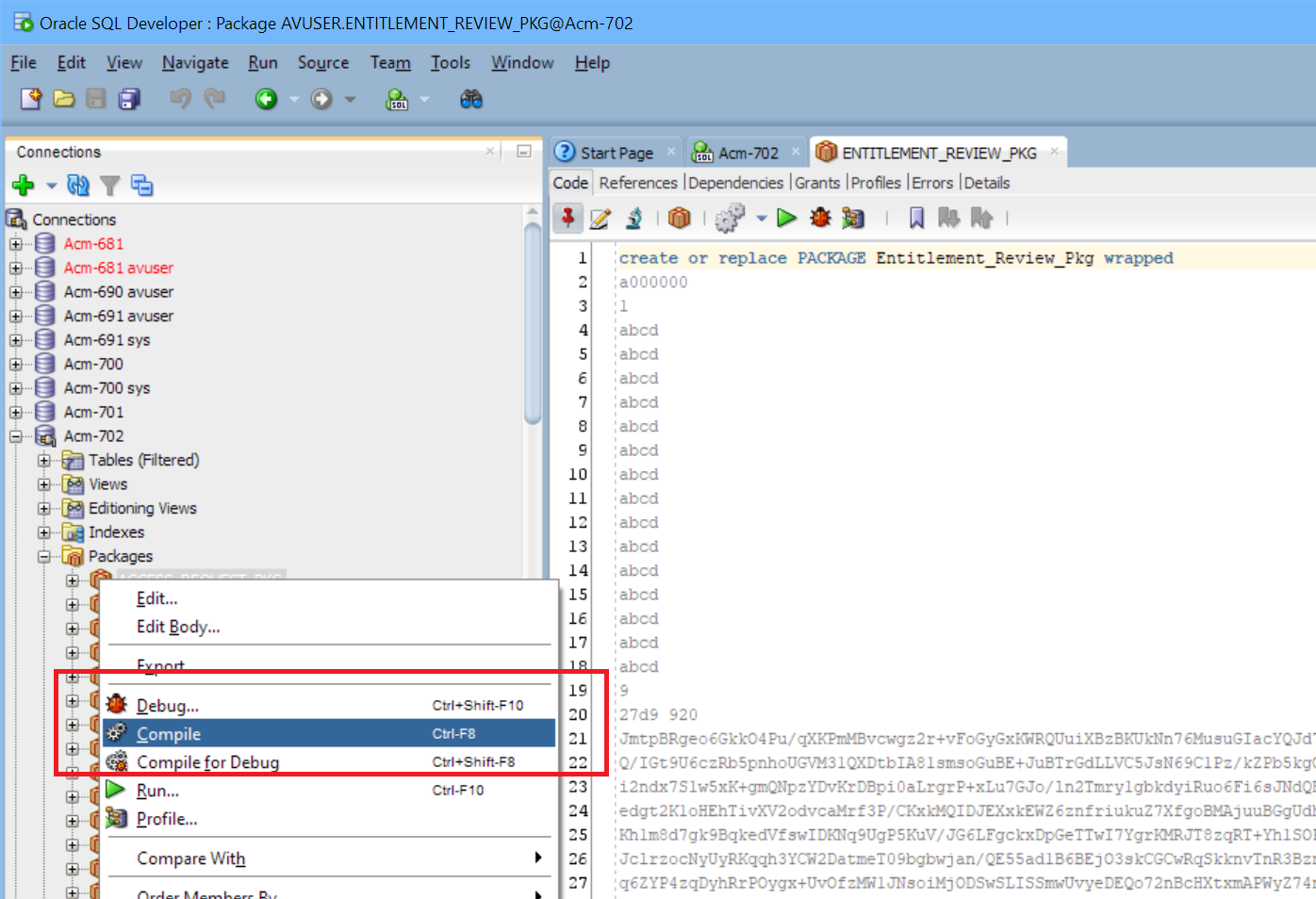1316x899 pixels.
Task: Refresh connections with the refresh icon
Action: click(x=78, y=185)
